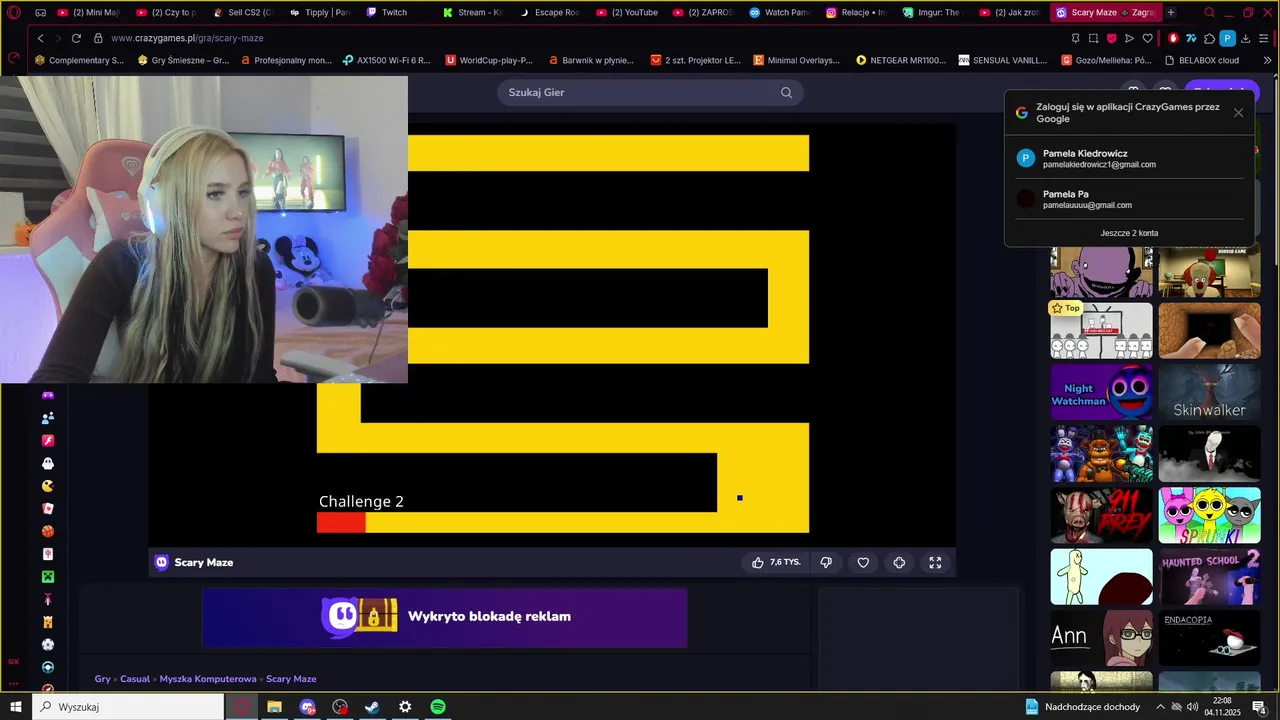Open the playing cards category icon in the sidebar
Screen dimensions: 1280x720
pos(47,509)
